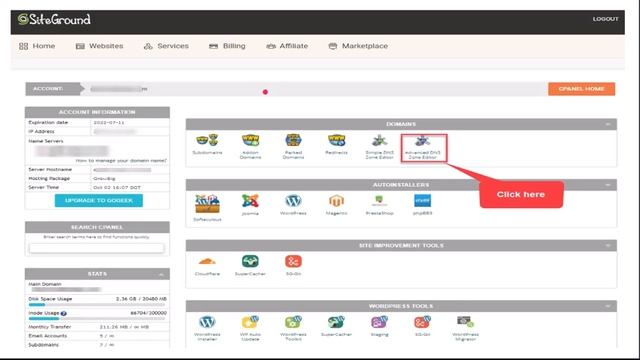Launch the Softaculous autoinstaller
640x360 pixels.
click(207, 208)
